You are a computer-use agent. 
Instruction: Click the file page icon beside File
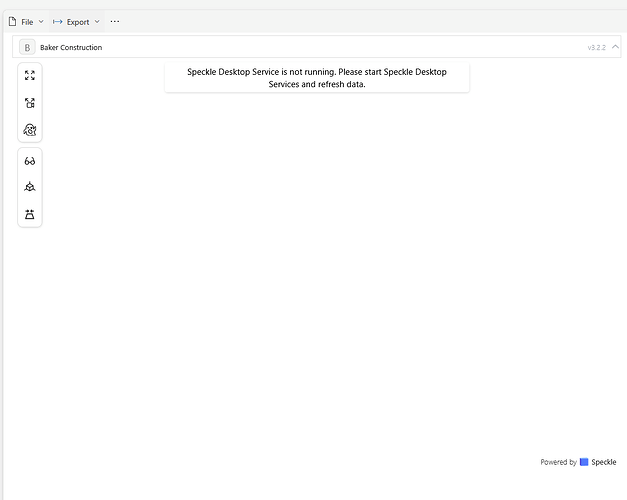[x=13, y=22]
